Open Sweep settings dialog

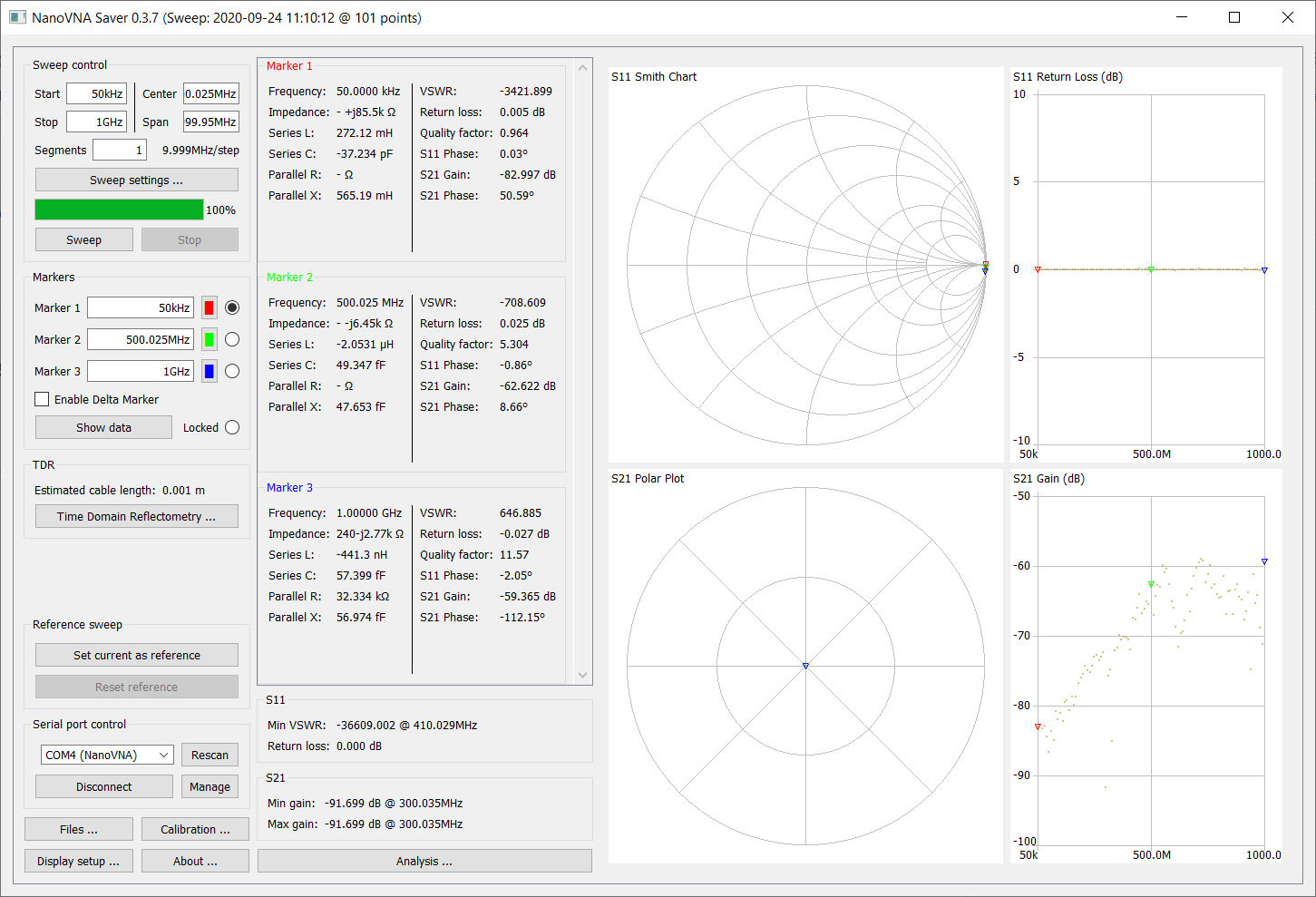tap(137, 180)
